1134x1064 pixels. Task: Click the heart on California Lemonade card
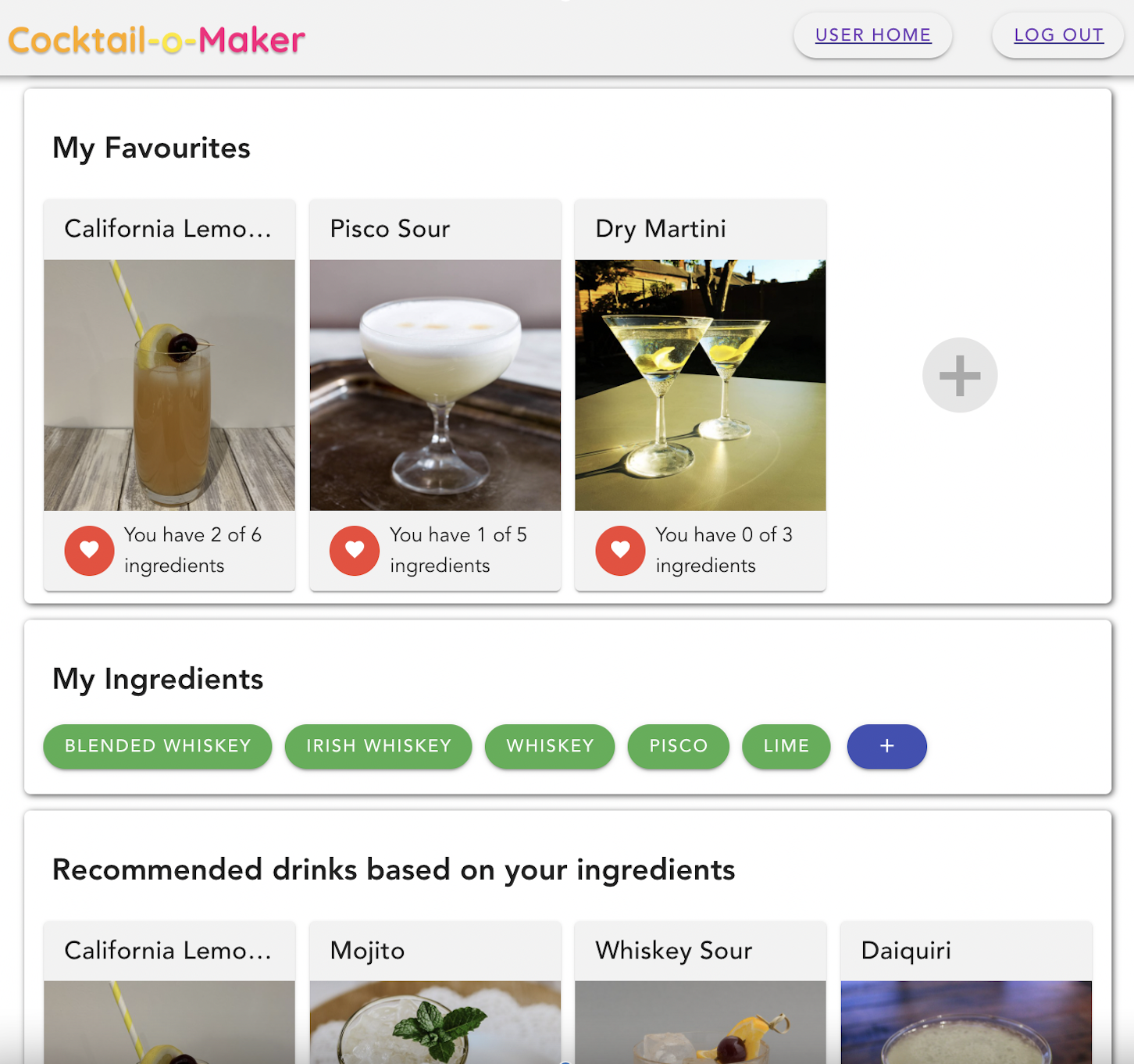coord(89,551)
